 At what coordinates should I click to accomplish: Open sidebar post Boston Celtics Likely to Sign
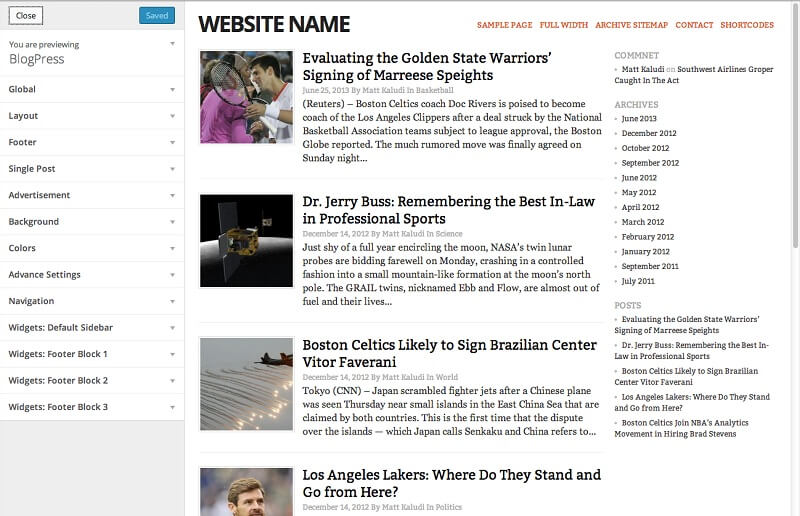(686, 377)
